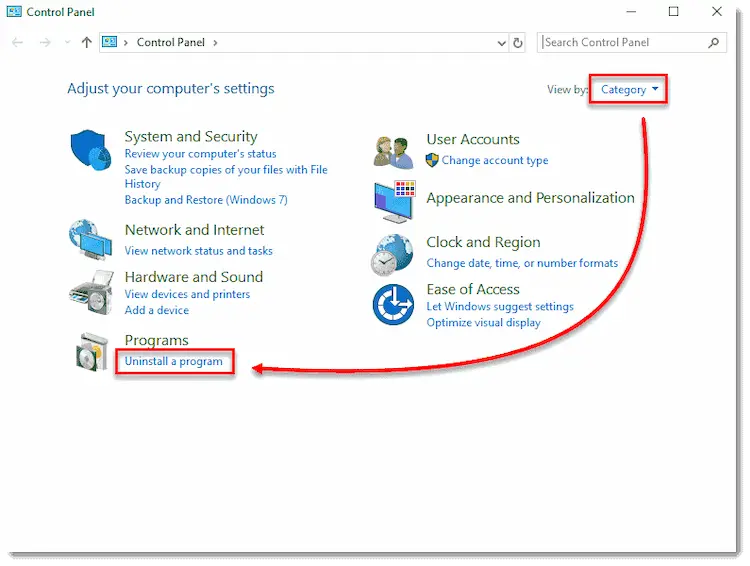The height and width of the screenshot is (566, 750).
Task: Click the Back arrow in the navigation bar
Action: click(x=18, y=43)
